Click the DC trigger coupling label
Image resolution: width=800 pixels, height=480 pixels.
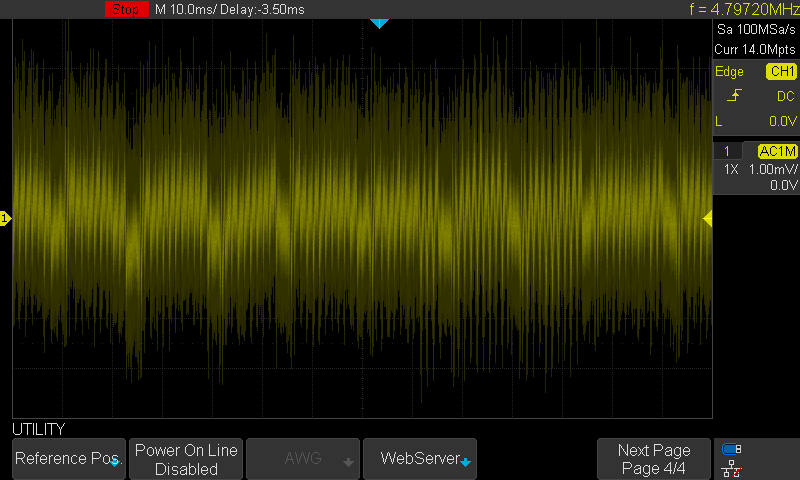(x=786, y=96)
